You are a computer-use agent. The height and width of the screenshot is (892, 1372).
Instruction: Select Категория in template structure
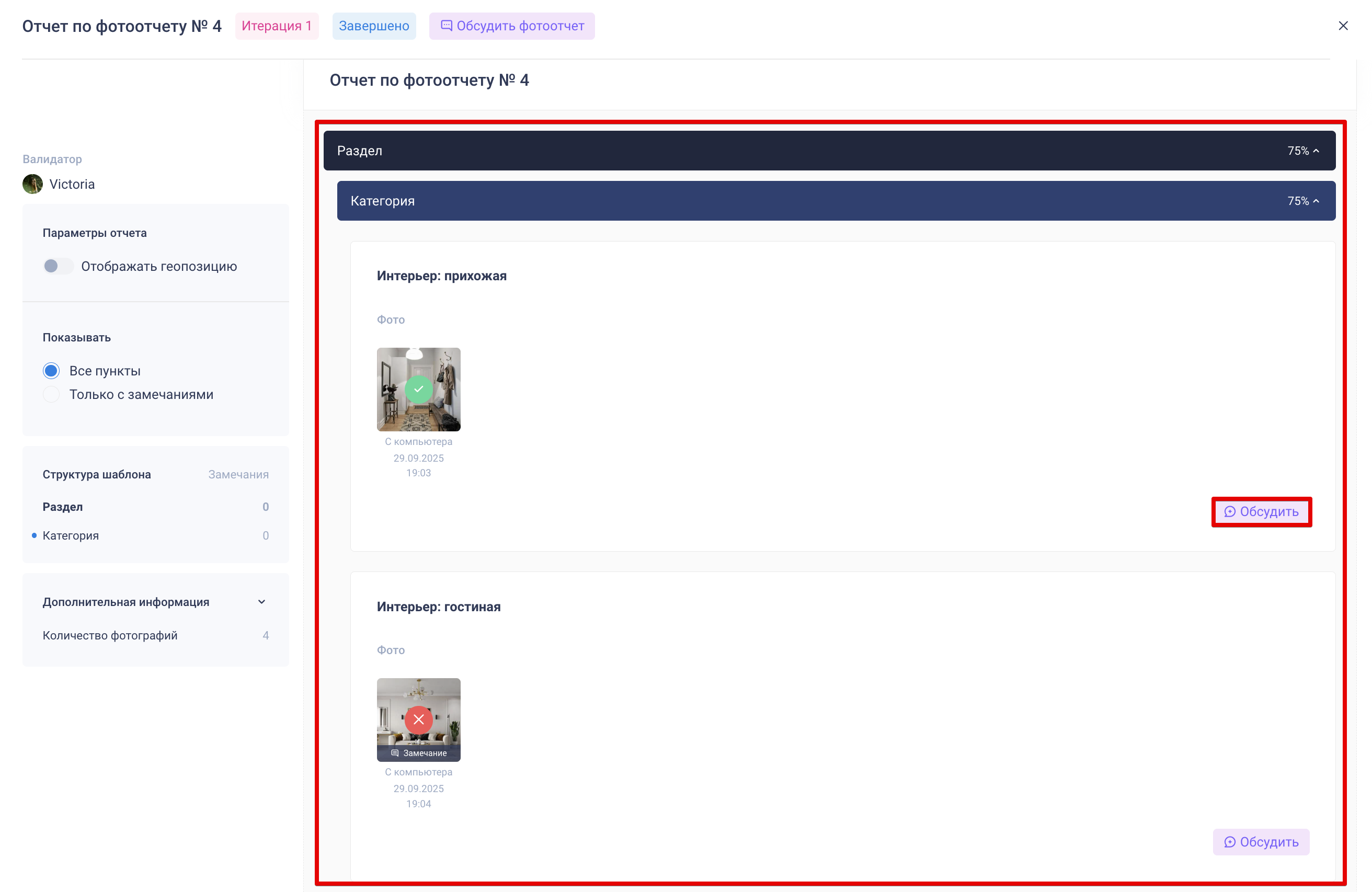pos(71,535)
